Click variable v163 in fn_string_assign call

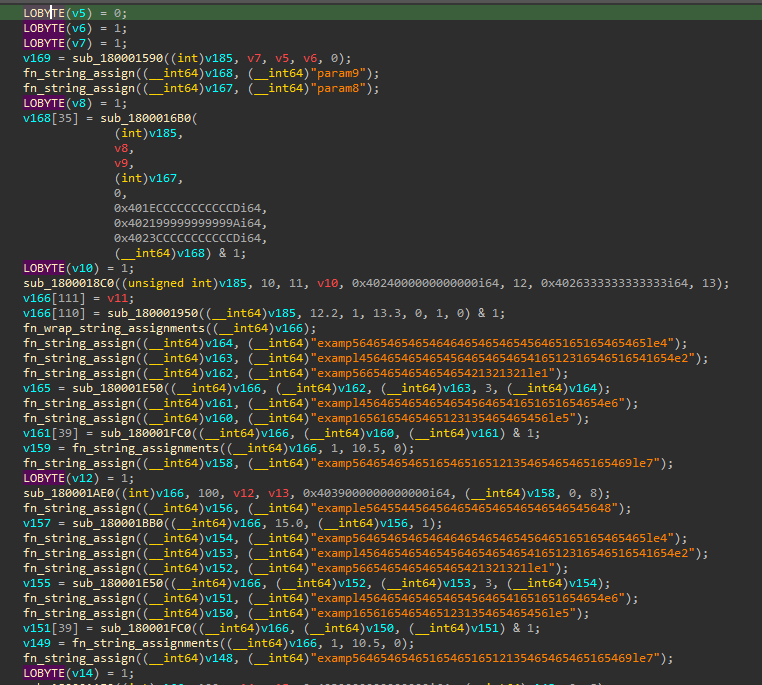click(x=219, y=359)
